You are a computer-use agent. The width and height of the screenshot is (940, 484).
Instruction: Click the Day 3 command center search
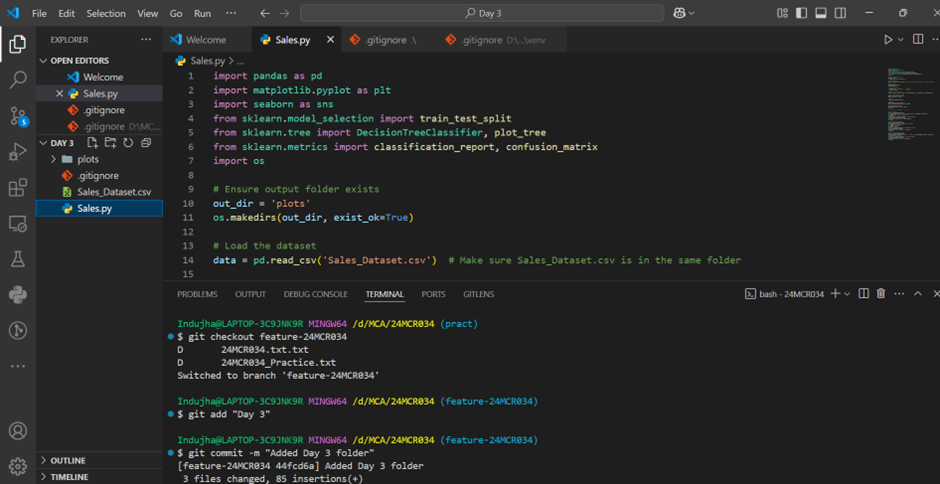tap(482, 13)
